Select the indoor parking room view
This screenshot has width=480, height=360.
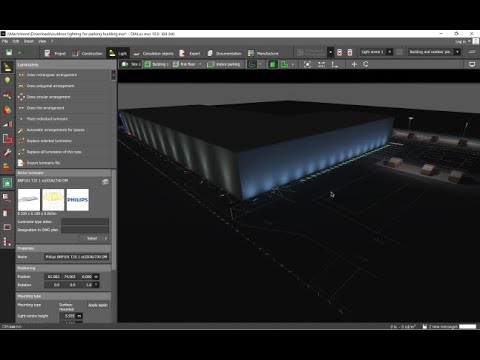click(224, 64)
